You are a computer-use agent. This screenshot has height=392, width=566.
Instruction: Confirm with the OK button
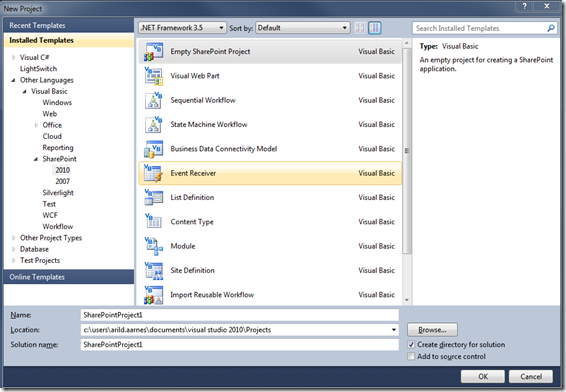point(483,376)
